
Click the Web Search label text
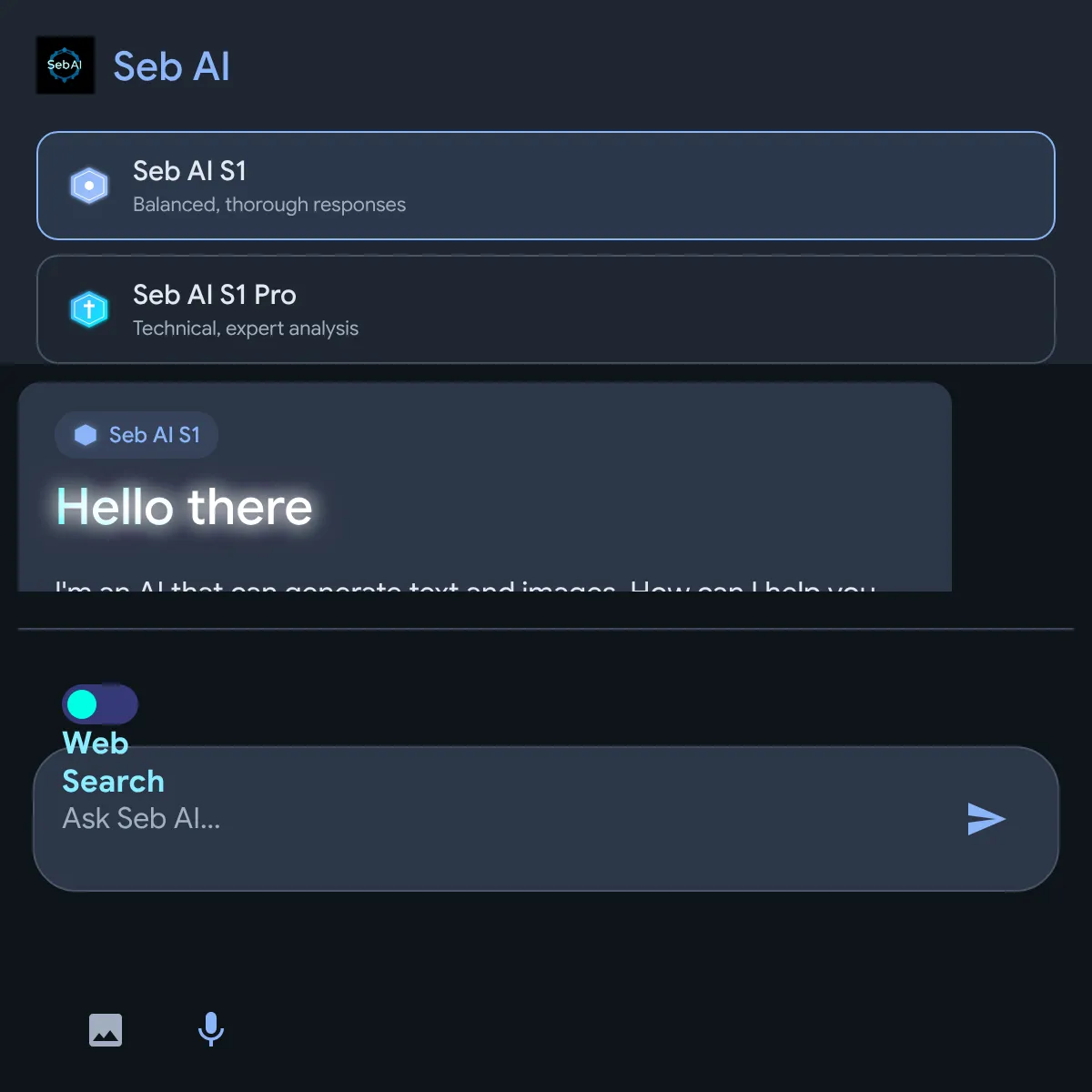(x=113, y=762)
